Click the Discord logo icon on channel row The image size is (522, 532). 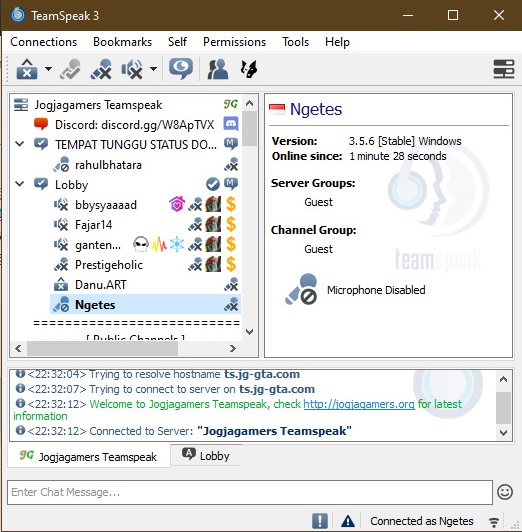point(231,124)
